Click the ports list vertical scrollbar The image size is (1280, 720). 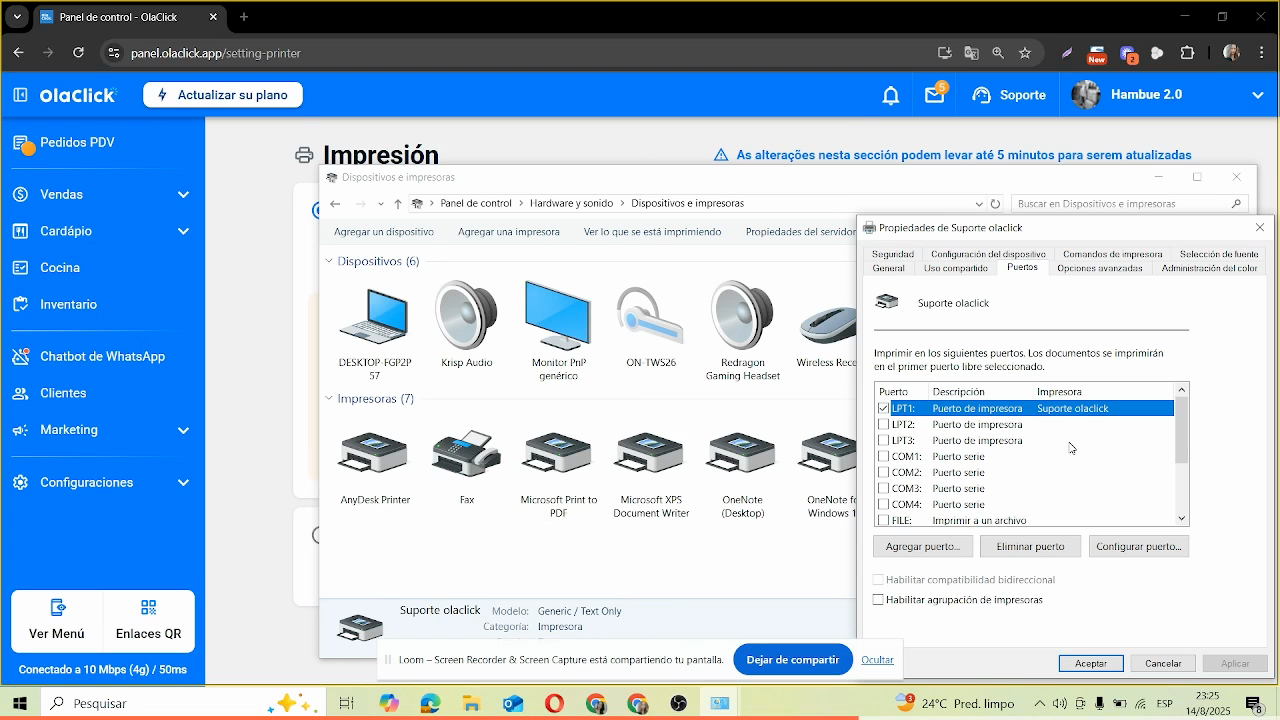(x=1182, y=454)
